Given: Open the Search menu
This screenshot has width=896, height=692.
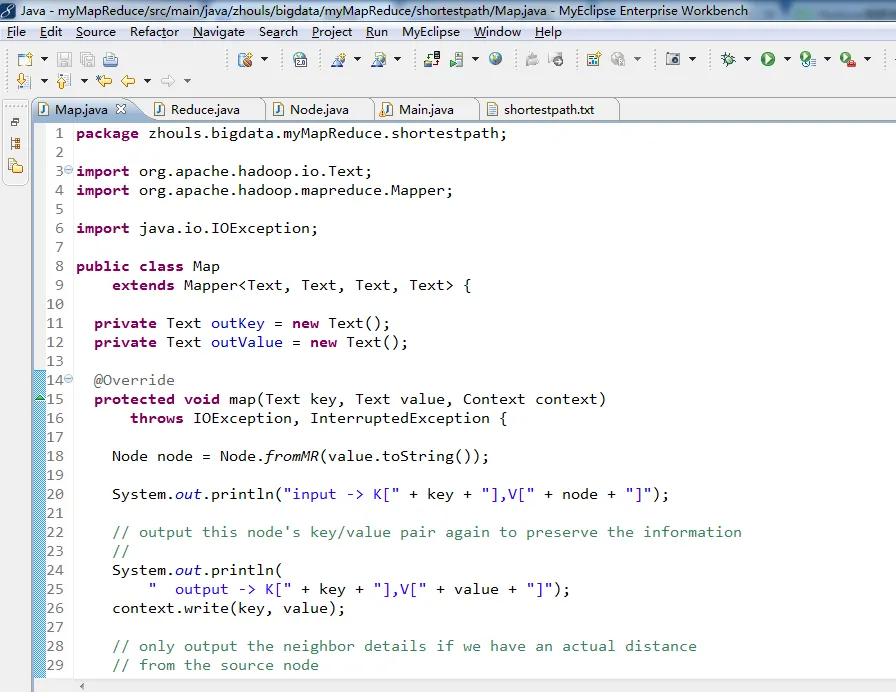Looking at the screenshot, I should click(x=278, y=32).
